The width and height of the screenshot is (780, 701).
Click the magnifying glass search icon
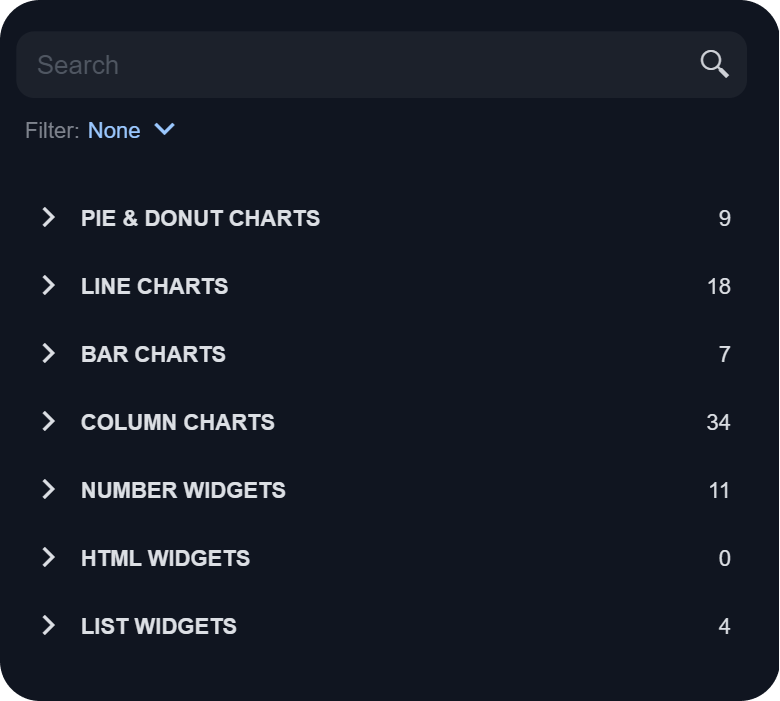pos(714,64)
